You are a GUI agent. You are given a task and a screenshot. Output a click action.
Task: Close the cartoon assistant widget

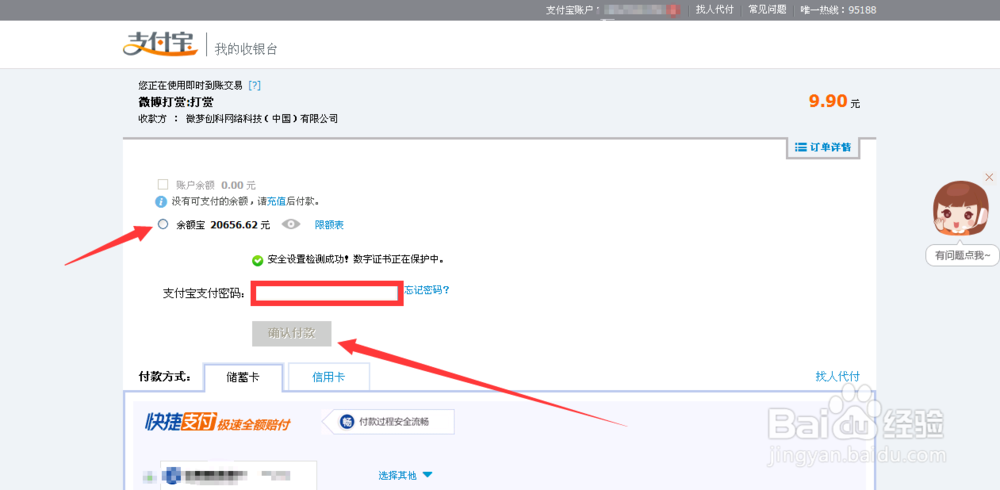tap(989, 177)
